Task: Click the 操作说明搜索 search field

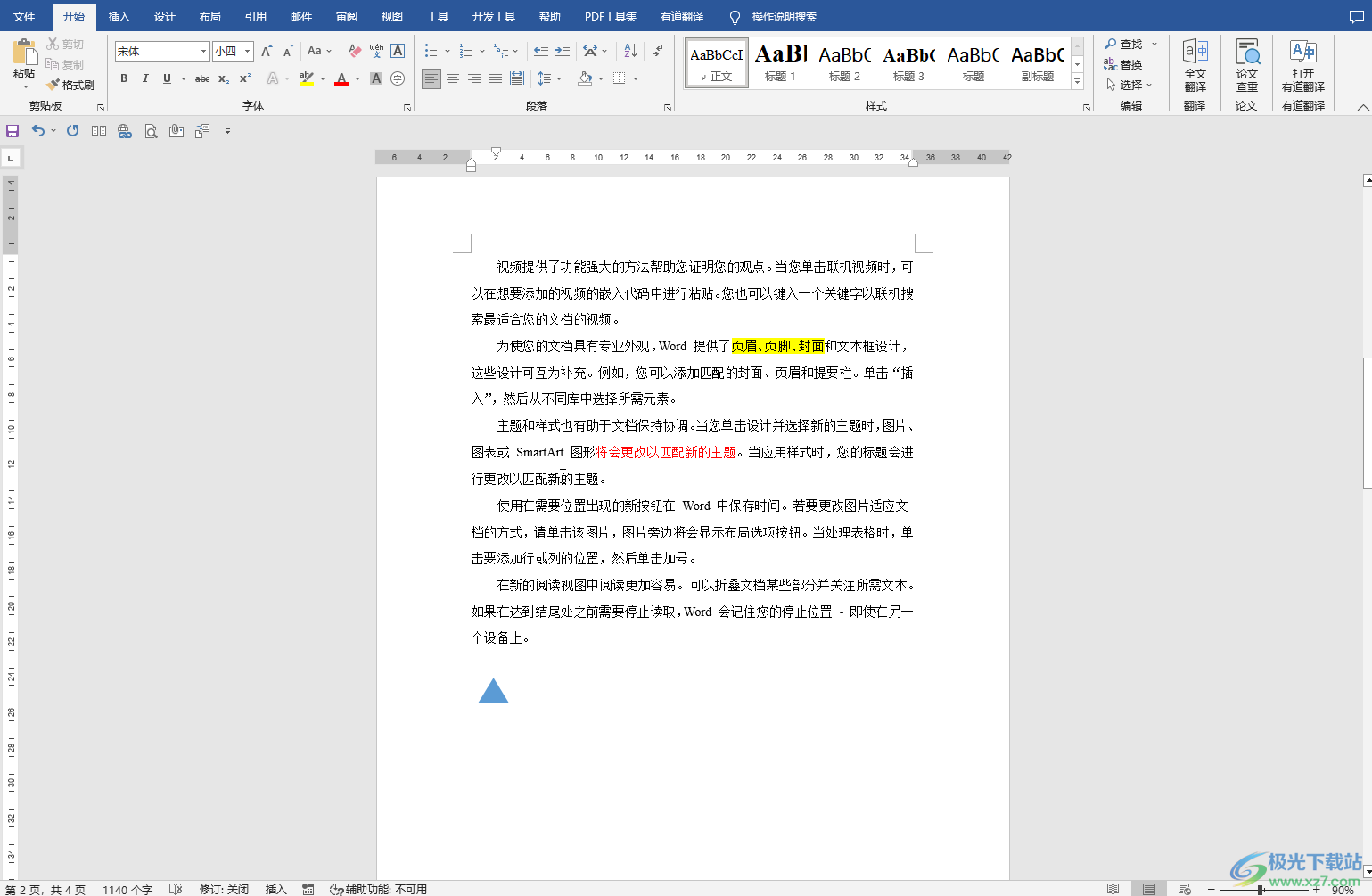Action: [x=784, y=17]
